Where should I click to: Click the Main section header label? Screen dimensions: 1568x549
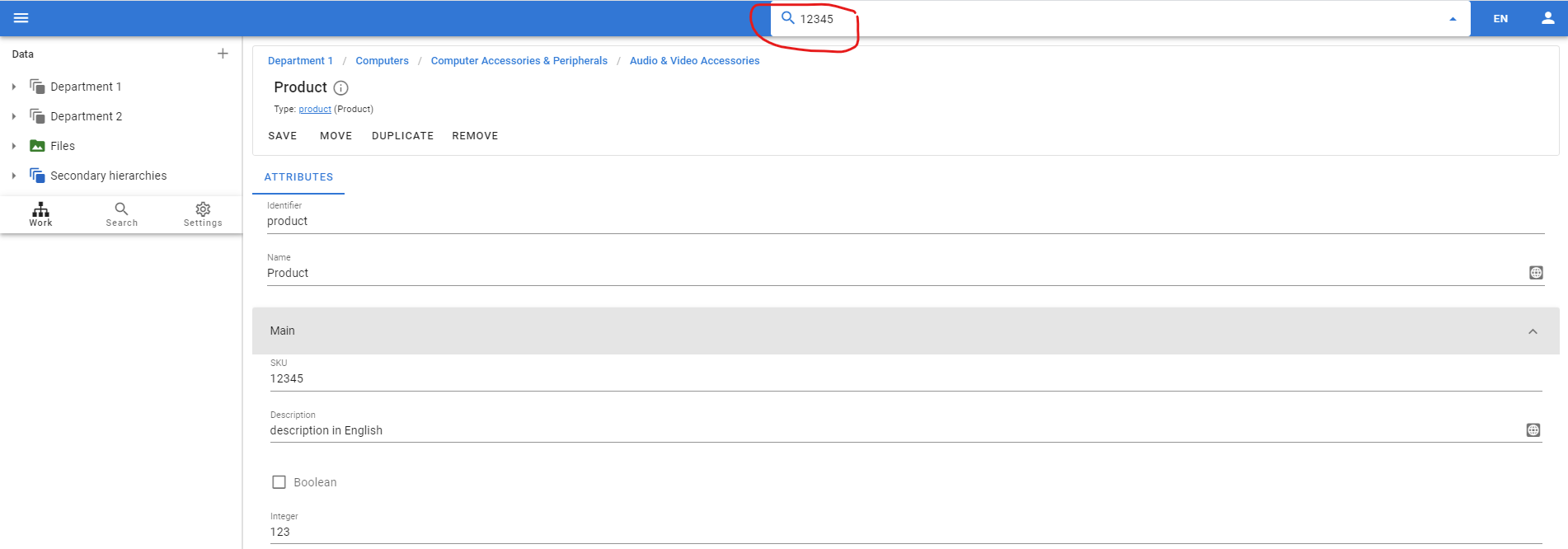[282, 331]
